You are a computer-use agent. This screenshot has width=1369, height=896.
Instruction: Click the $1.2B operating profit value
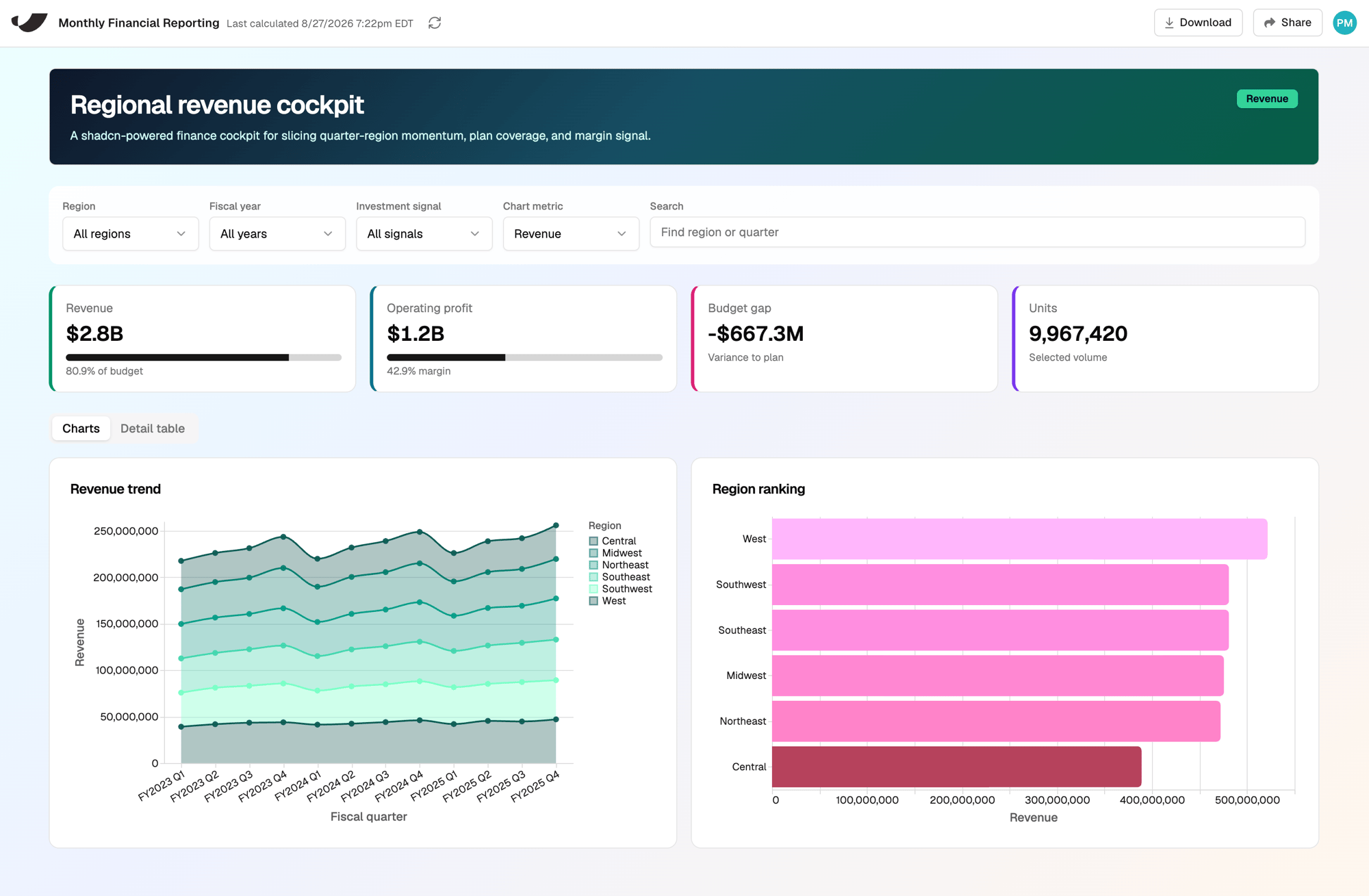click(x=415, y=334)
